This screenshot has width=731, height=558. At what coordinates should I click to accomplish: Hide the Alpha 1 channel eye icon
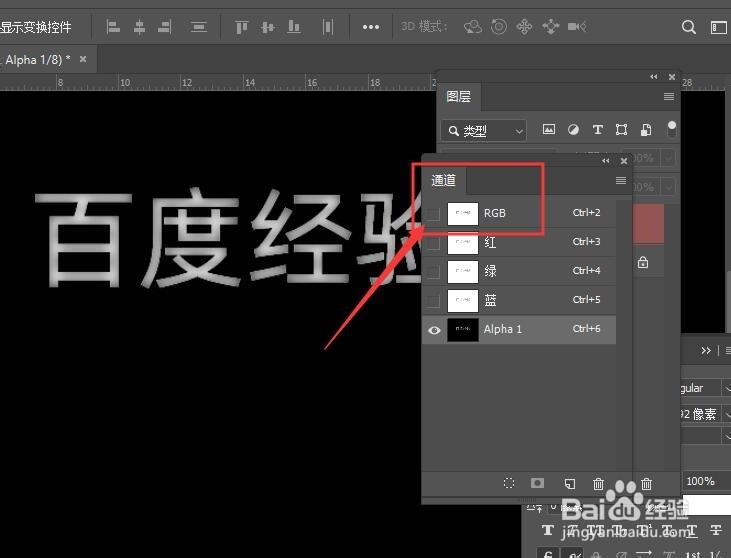[x=434, y=330]
